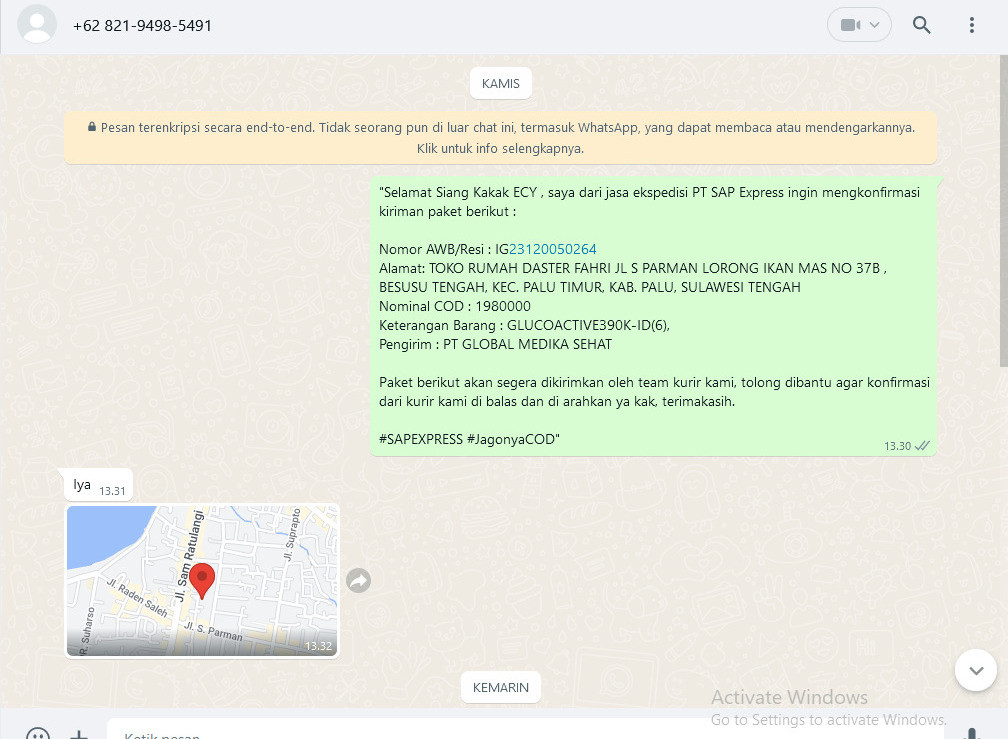Screen dimensions: 1008x739
Task: Open contact info for +62 821-9498-5491
Action: click(x=142, y=26)
